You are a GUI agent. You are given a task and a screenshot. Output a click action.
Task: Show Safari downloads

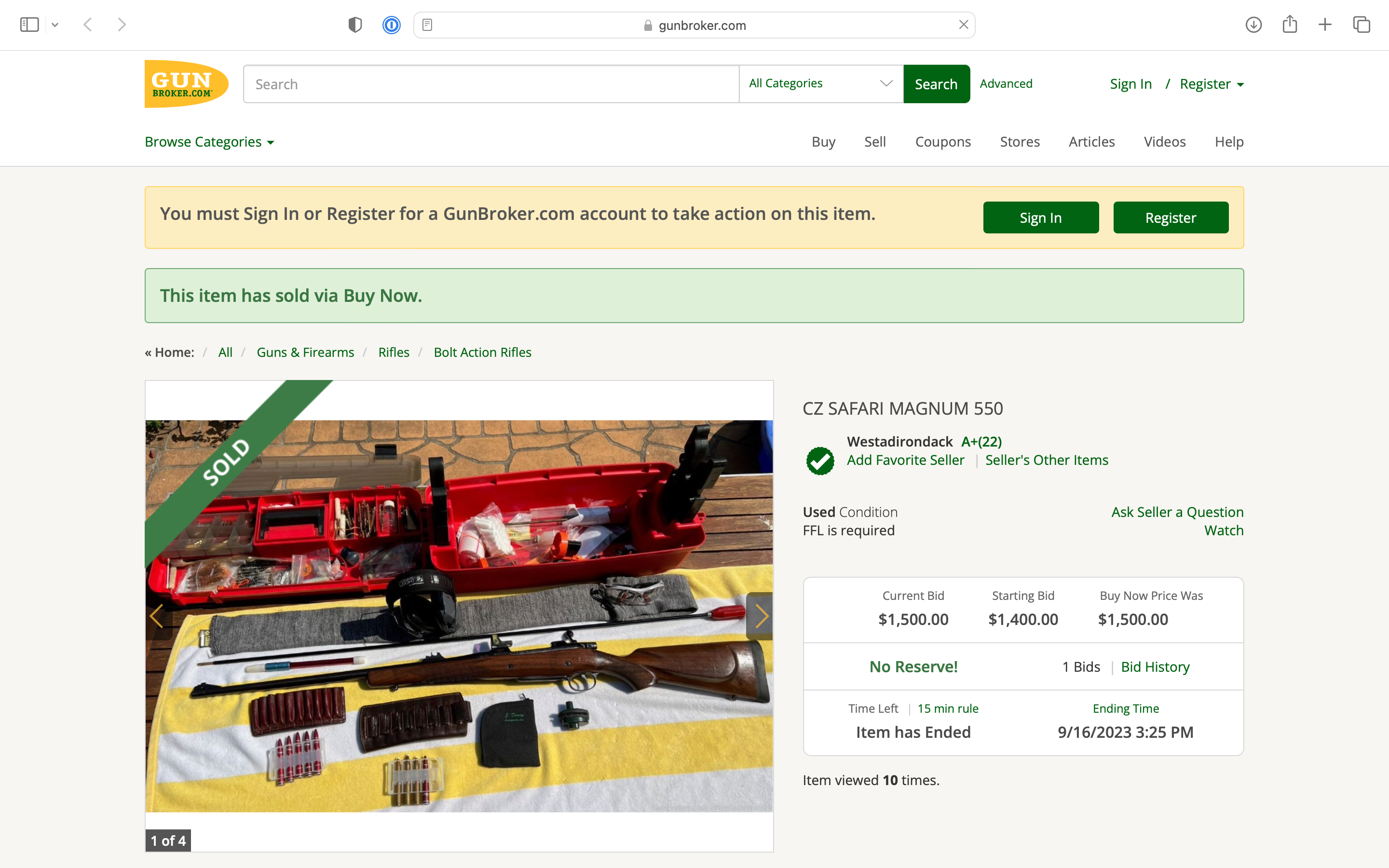coord(1253,25)
